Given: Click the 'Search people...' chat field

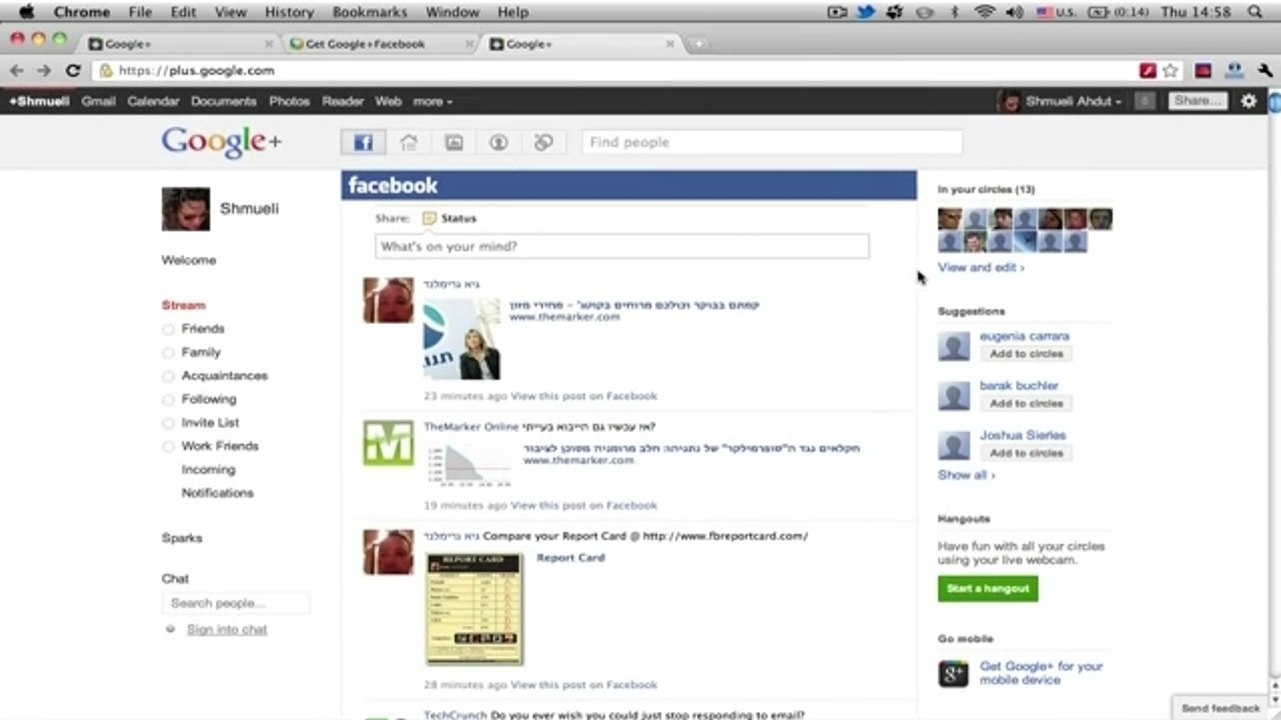Looking at the screenshot, I should 236,603.
